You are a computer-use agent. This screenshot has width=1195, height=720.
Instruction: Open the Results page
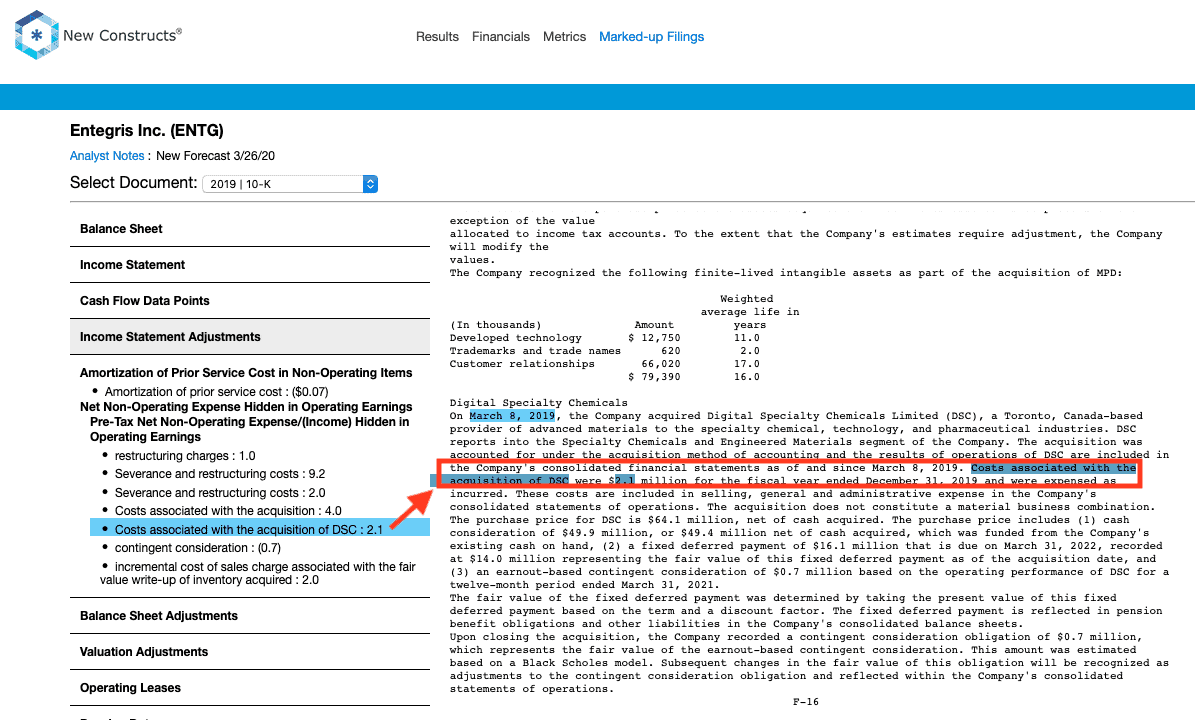coord(437,37)
